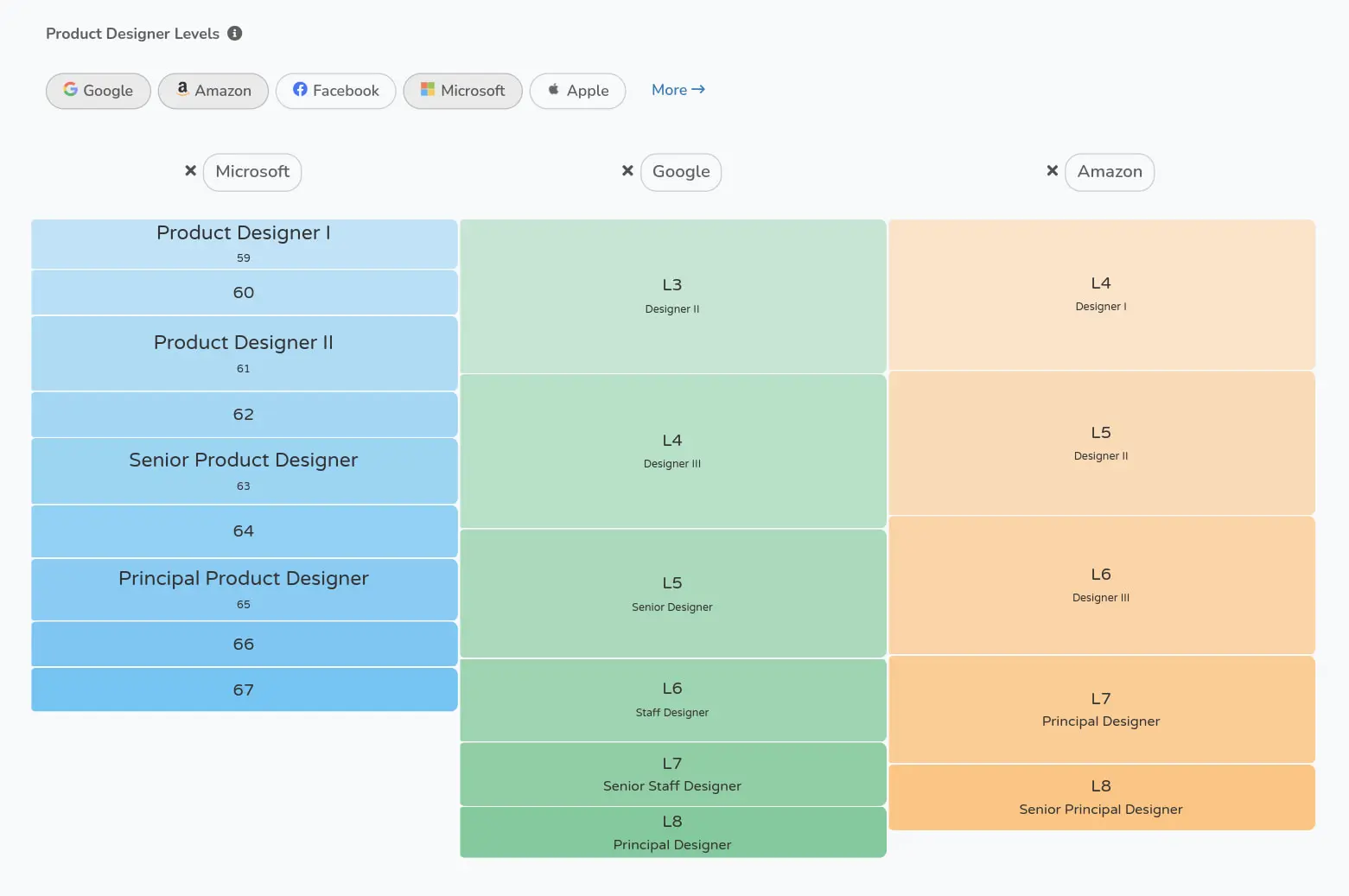Click Microsoft's Principal Product Designer level 65 card

[x=244, y=589]
